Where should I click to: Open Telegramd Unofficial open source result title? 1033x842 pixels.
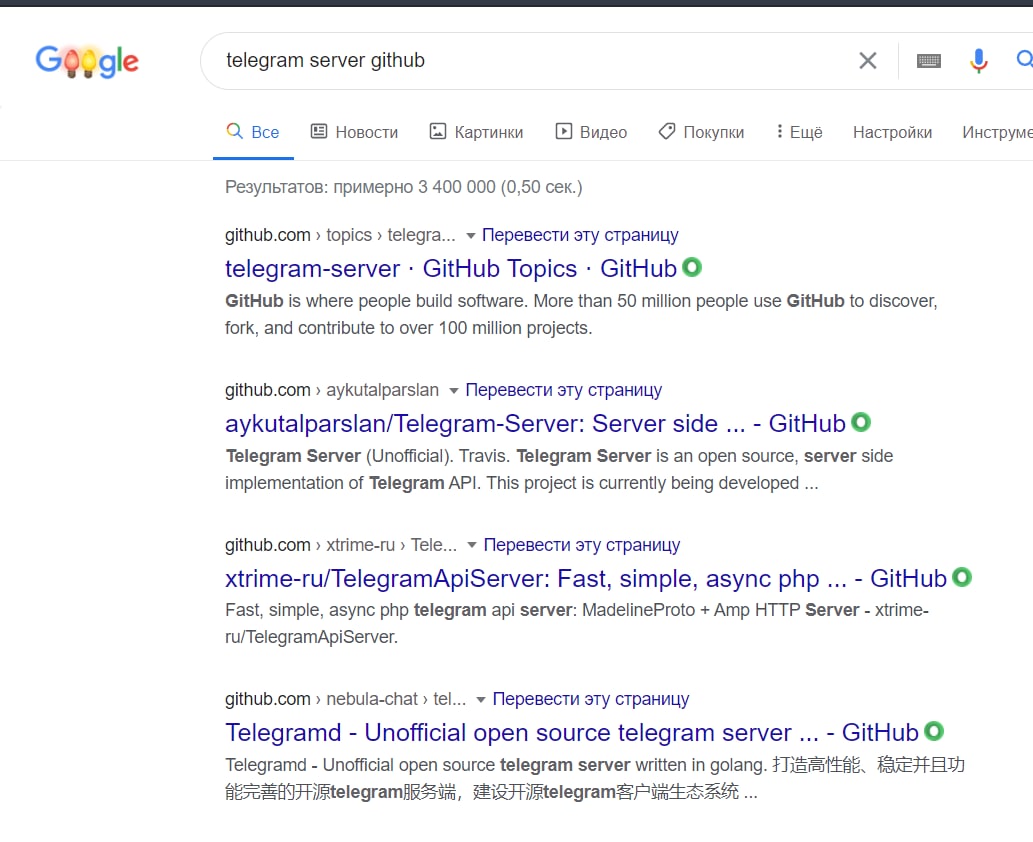click(x=572, y=733)
